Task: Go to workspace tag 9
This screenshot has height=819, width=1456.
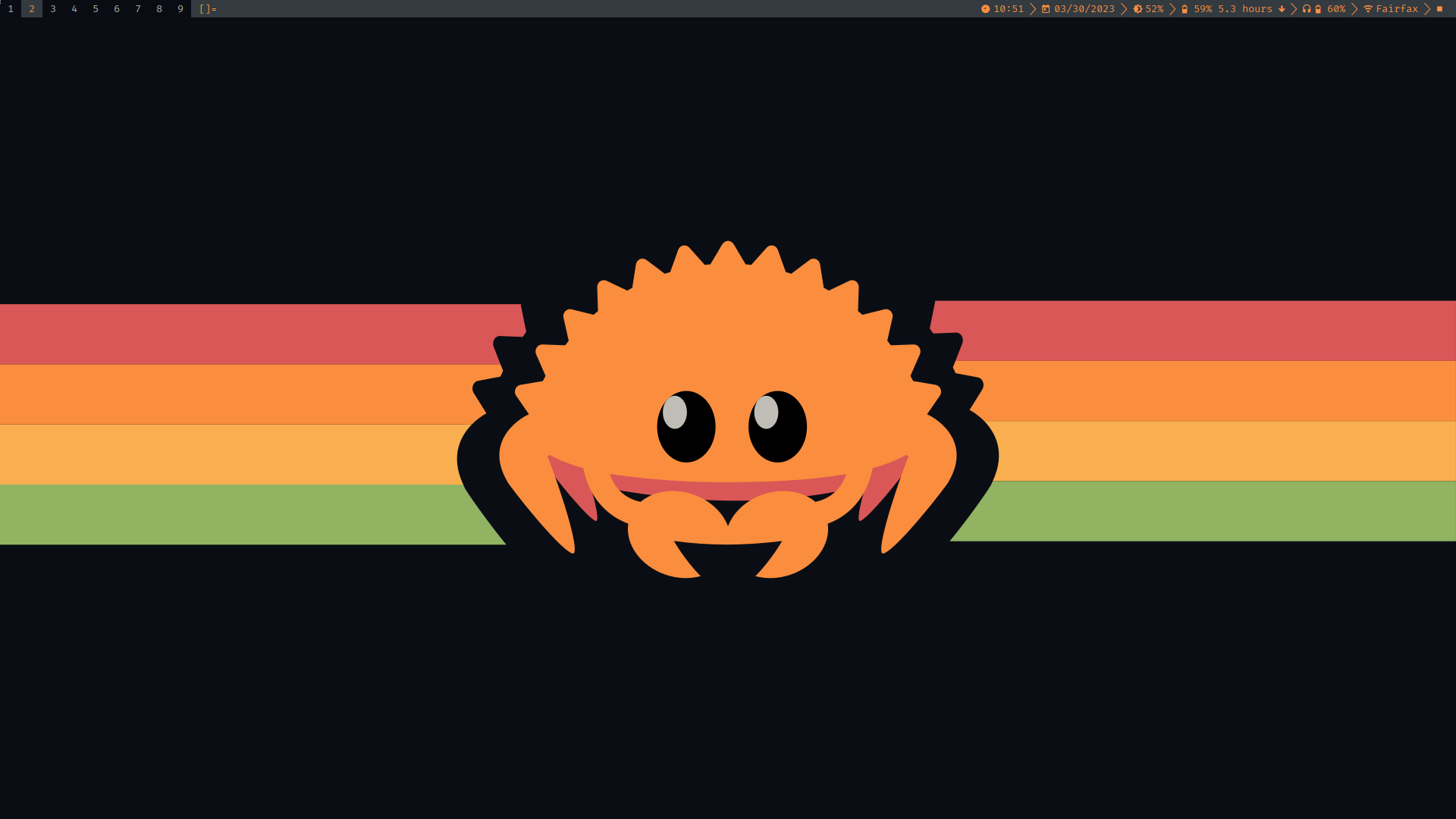Action: [180, 9]
